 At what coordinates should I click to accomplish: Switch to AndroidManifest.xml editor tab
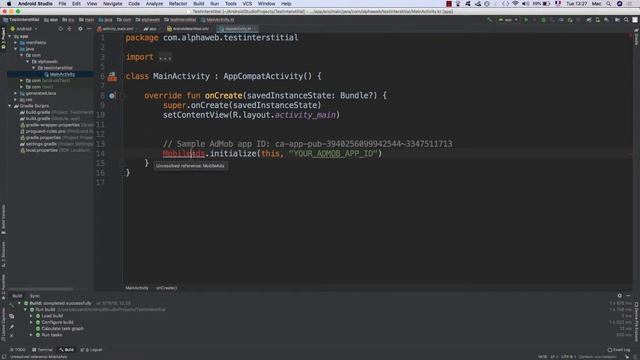[x=190, y=29]
